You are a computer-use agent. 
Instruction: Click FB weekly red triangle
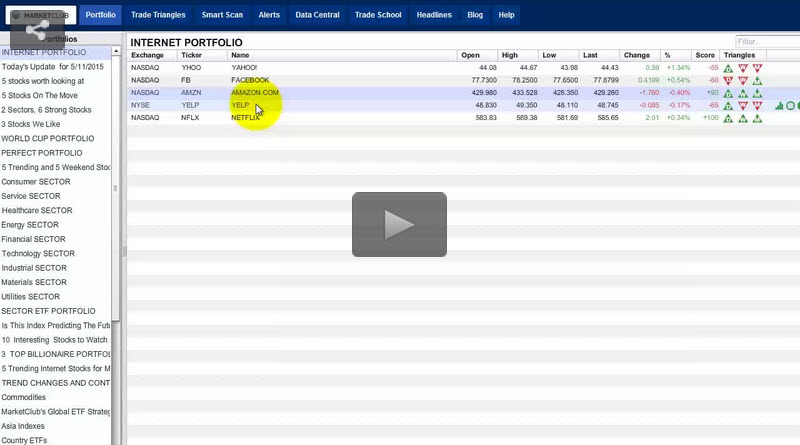pyautogui.click(x=743, y=81)
